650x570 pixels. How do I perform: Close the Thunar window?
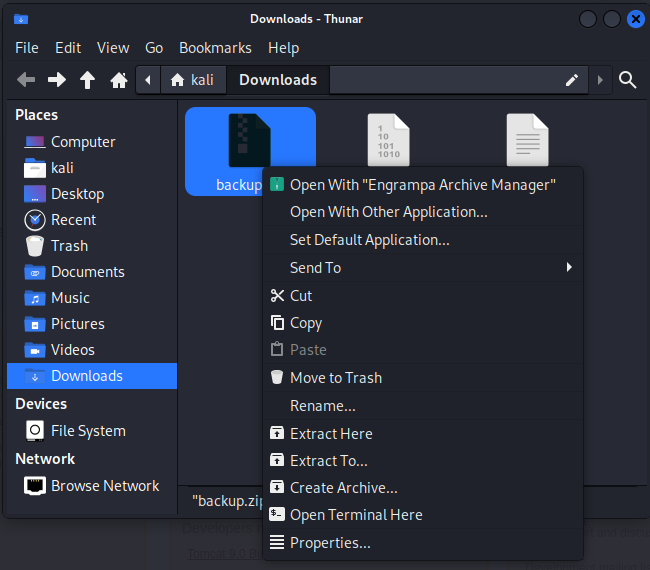(x=635, y=19)
